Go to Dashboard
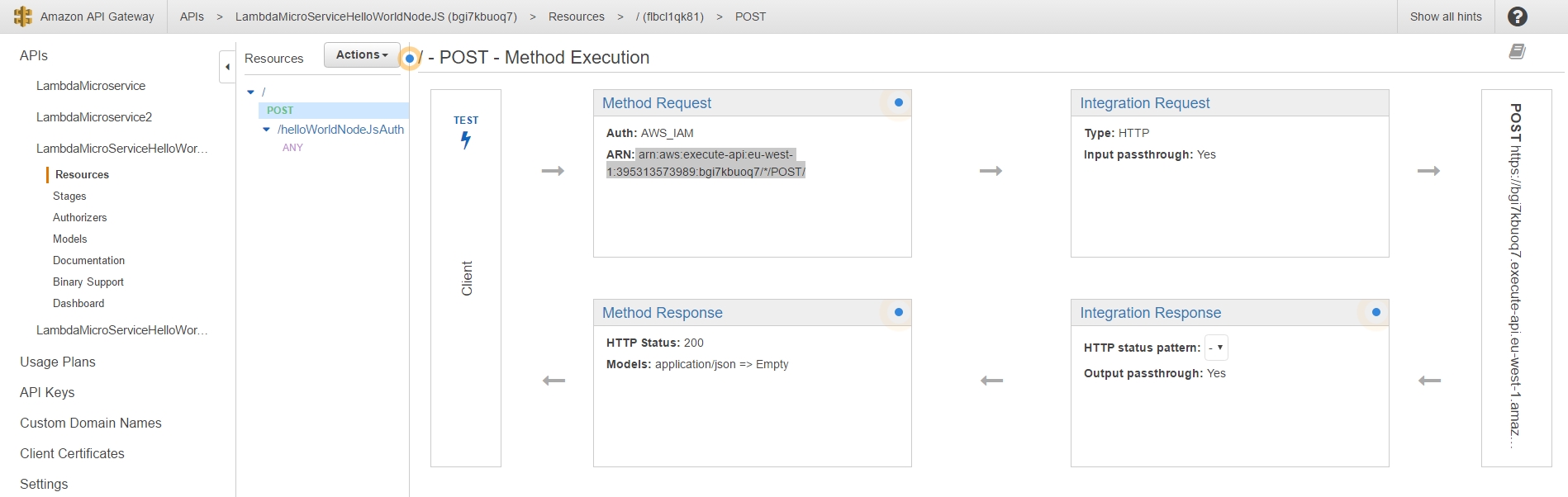This screenshot has width=1568, height=497. pyautogui.click(x=78, y=304)
